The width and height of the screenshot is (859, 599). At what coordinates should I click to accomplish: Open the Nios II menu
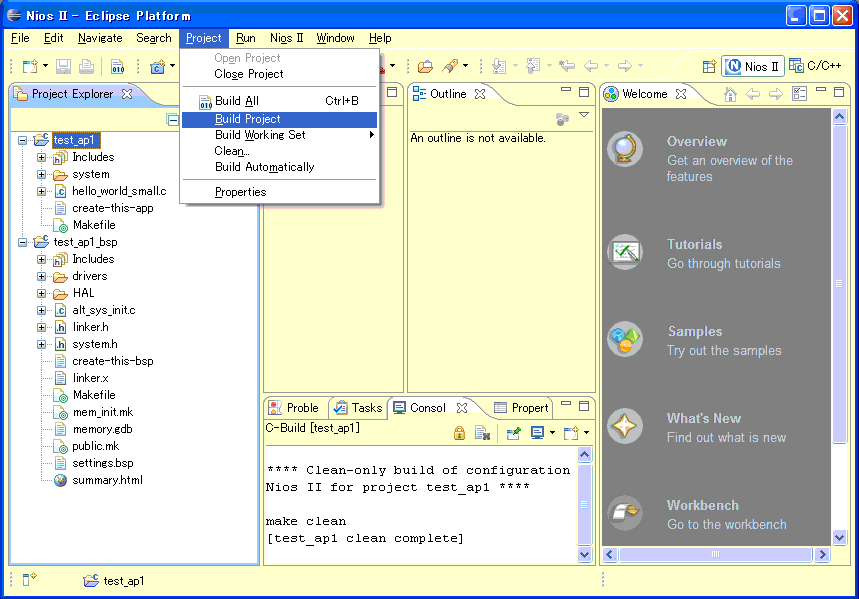point(287,38)
